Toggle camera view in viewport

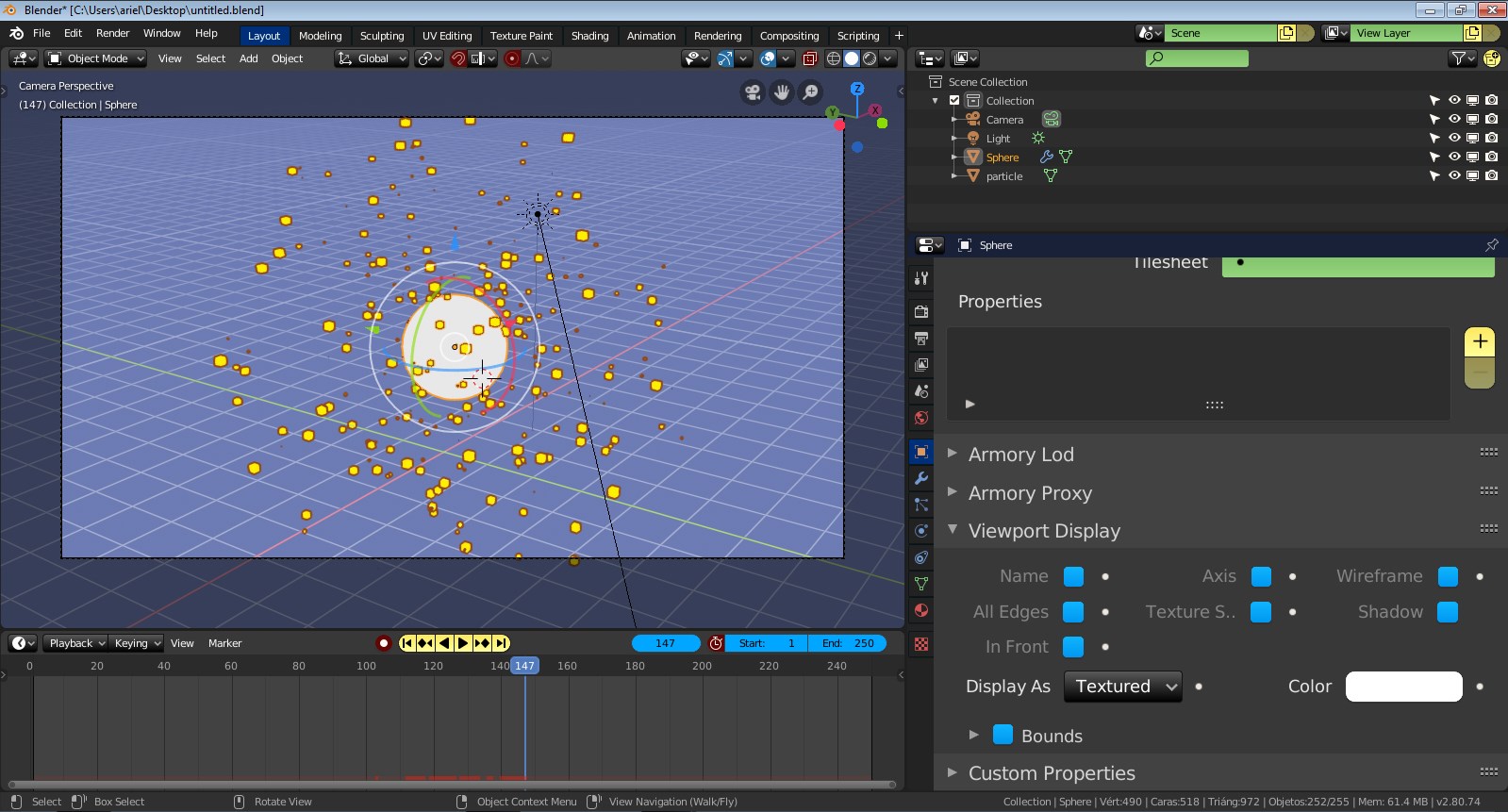(753, 92)
